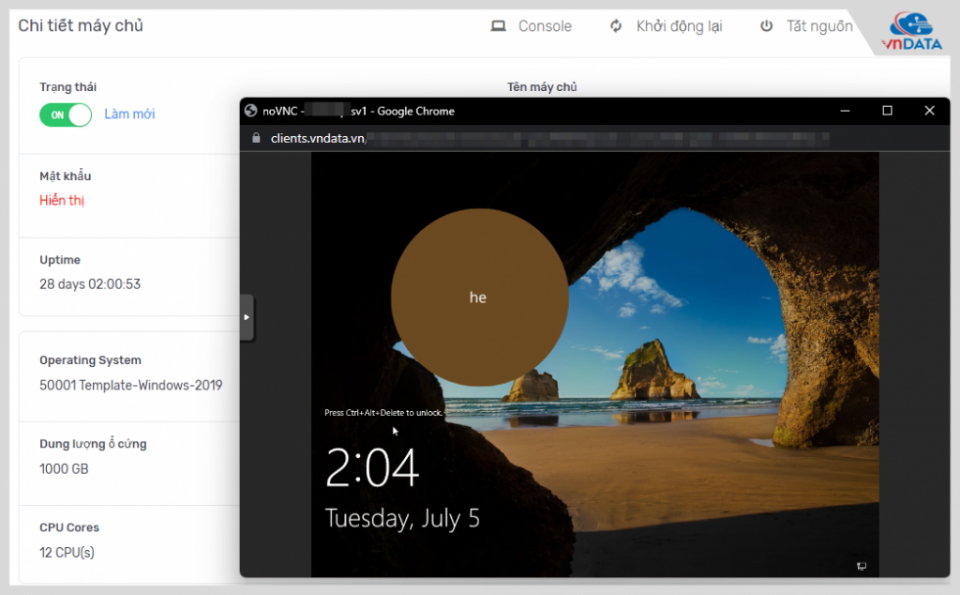This screenshot has height=595, width=960.
Task: Toggle the Trạng thái ON switch
Action: coord(65,115)
